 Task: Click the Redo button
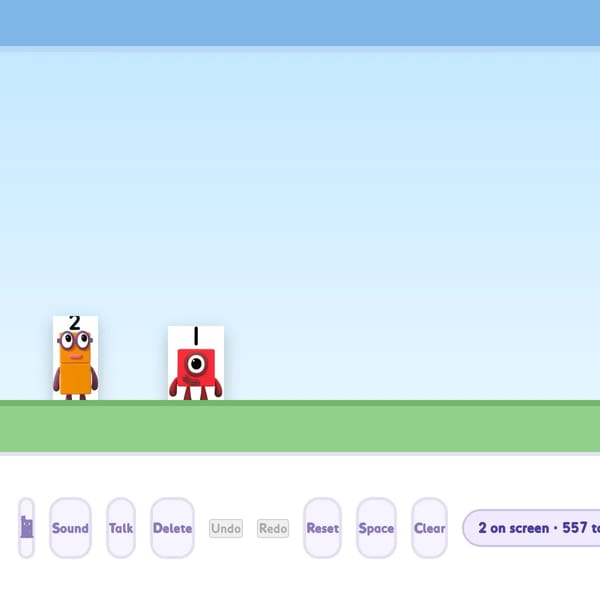click(x=273, y=528)
